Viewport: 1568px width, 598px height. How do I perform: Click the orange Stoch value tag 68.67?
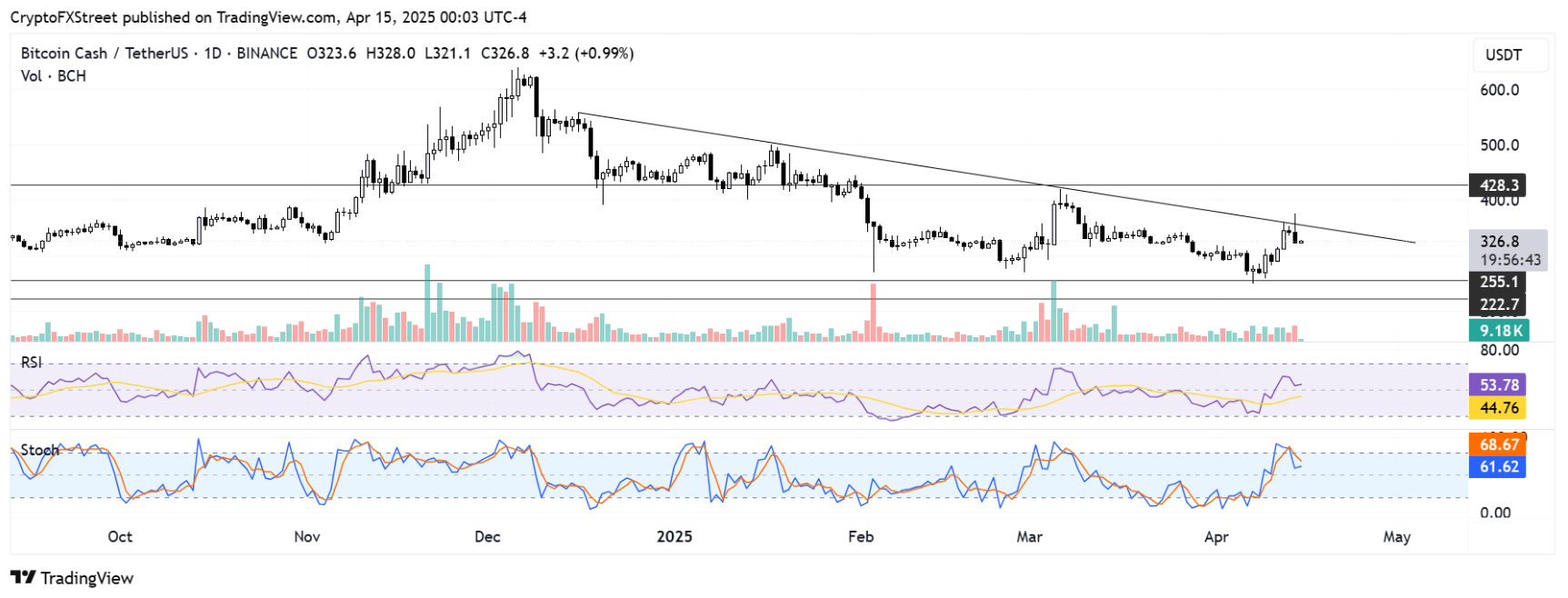[x=1498, y=444]
